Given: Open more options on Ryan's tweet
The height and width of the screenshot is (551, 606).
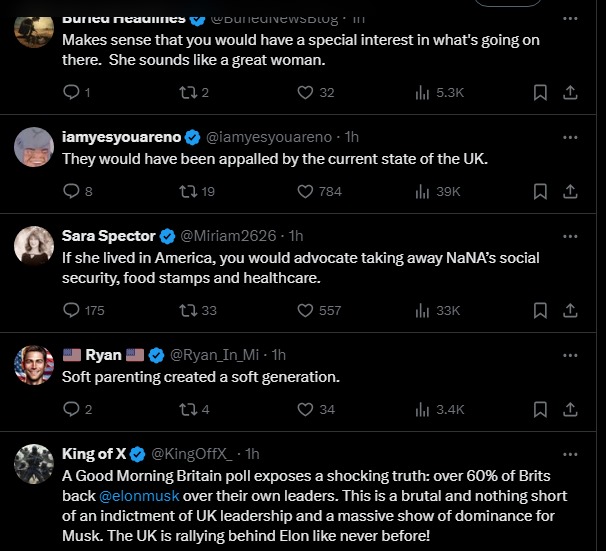Looking at the screenshot, I should tap(570, 354).
